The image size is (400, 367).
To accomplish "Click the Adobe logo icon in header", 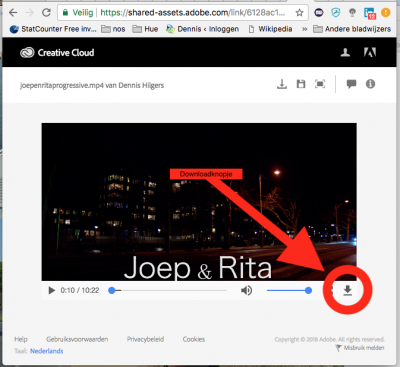I will (370, 52).
